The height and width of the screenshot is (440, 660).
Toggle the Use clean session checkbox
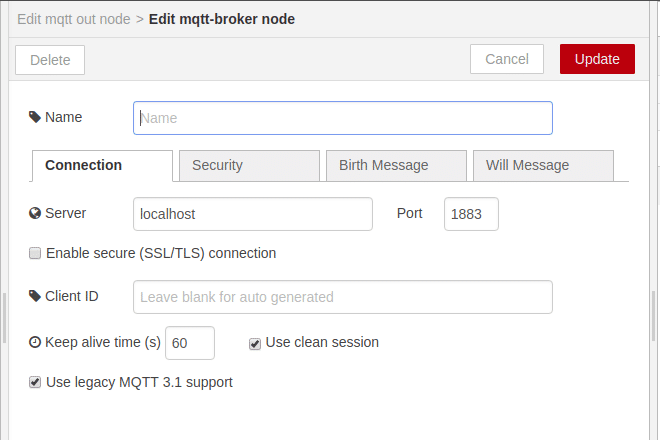click(x=255, y=344)
